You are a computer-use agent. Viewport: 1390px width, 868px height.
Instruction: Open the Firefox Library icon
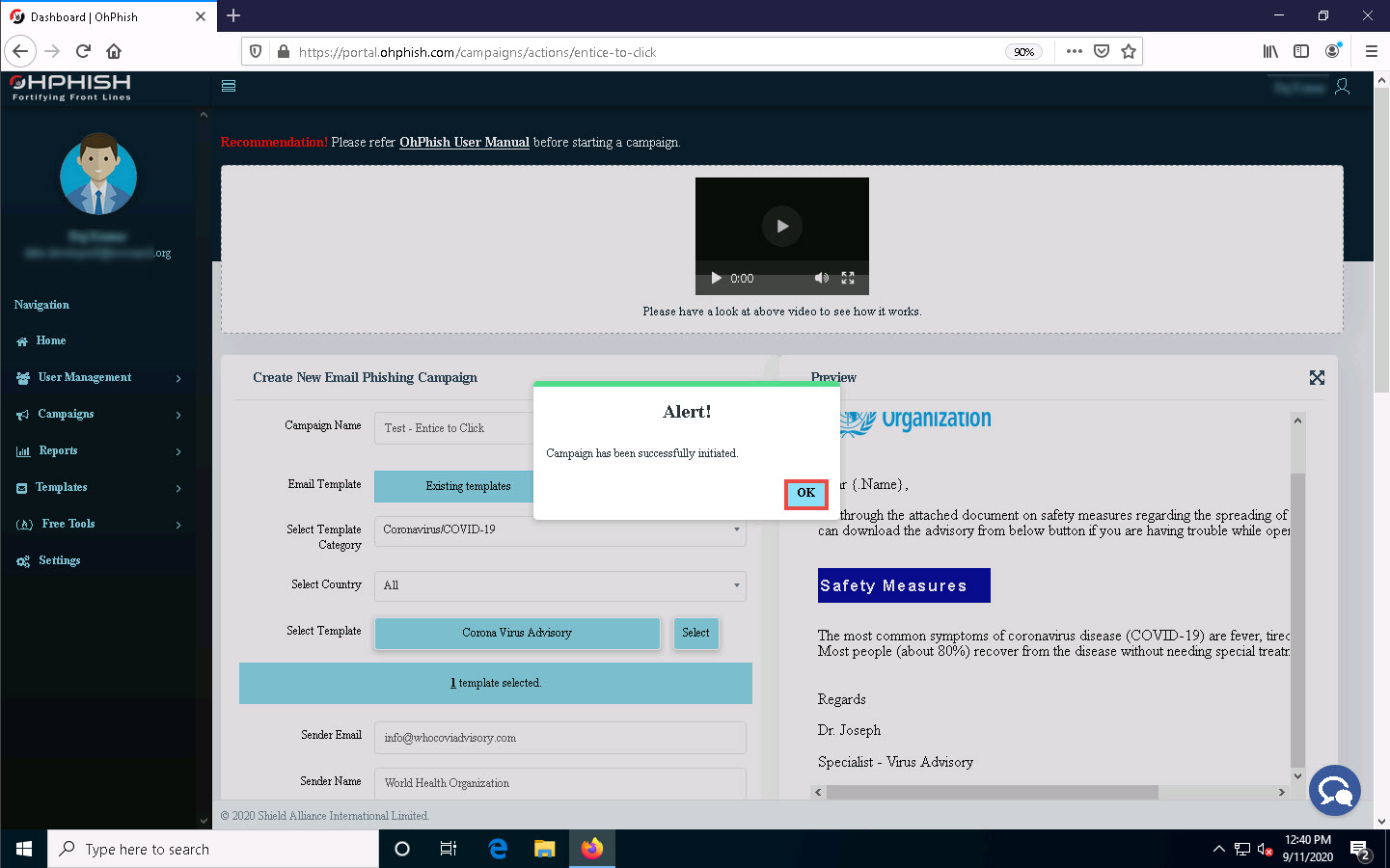pos(1270,51)
